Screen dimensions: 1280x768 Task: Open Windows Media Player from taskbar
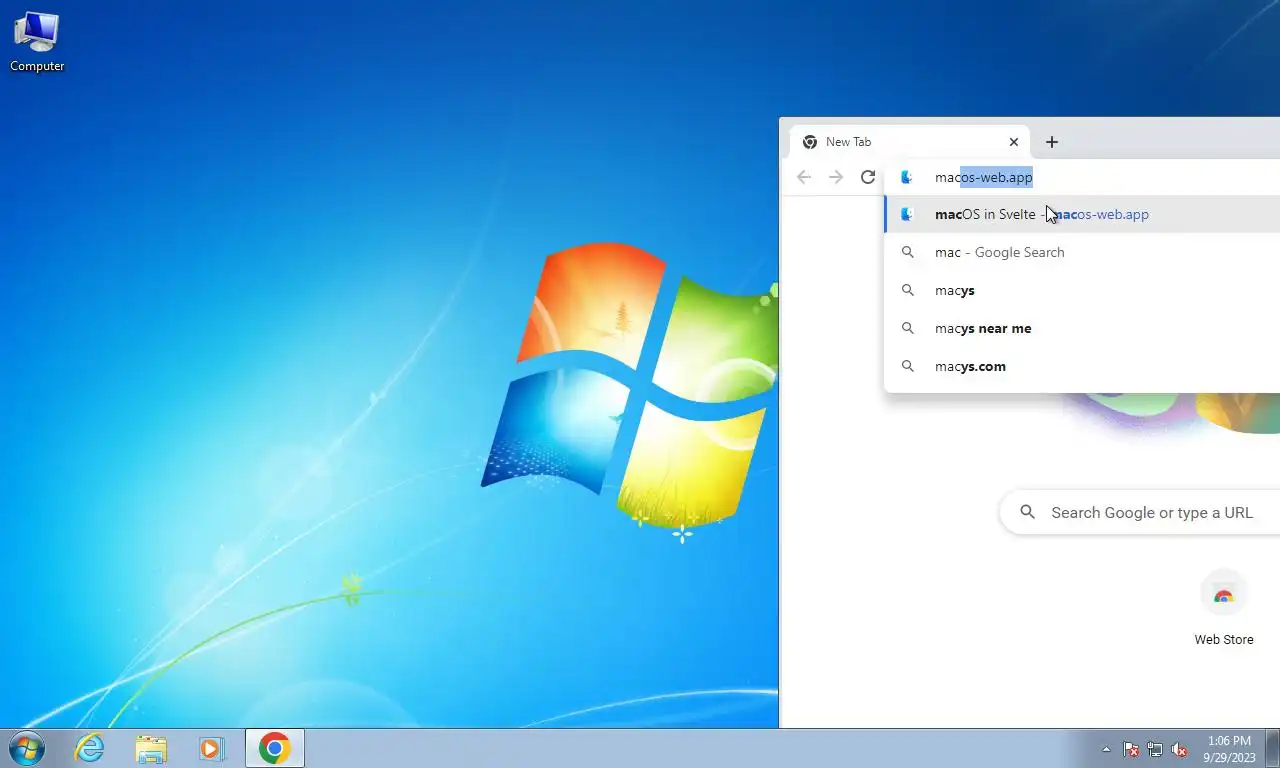coord(212,748)
